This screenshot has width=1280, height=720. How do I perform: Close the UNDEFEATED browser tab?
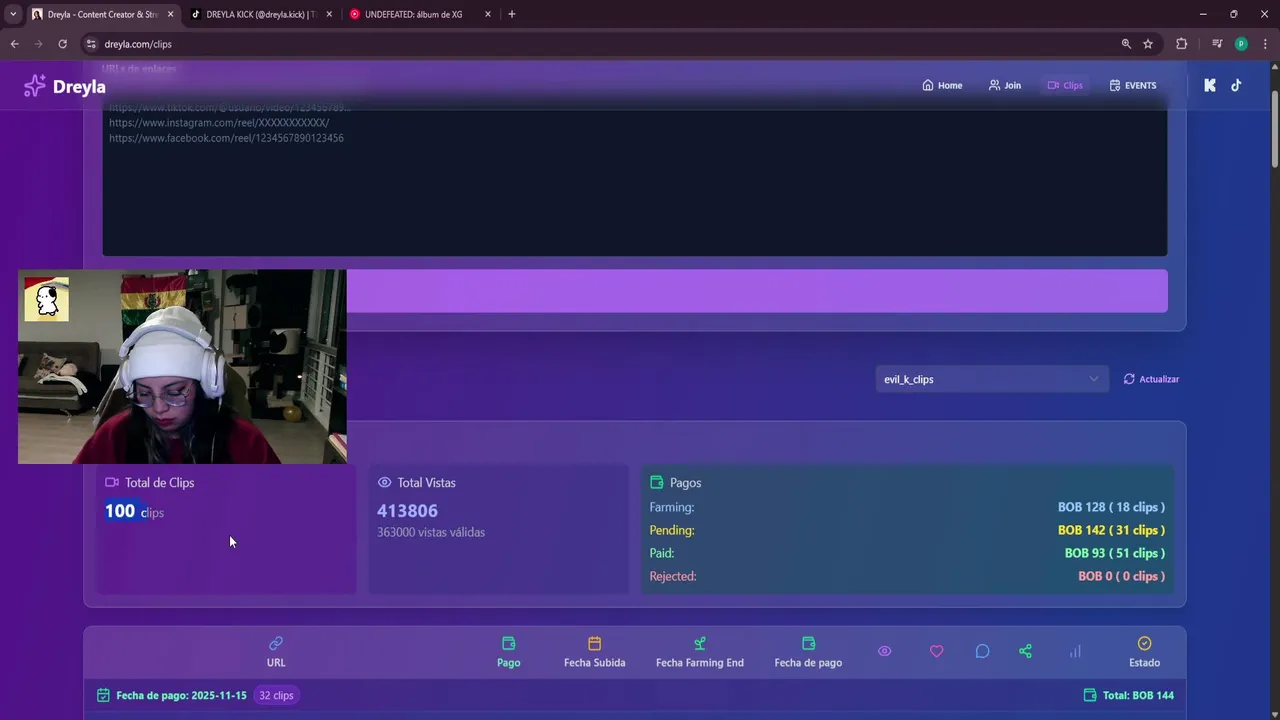point(488,14)
